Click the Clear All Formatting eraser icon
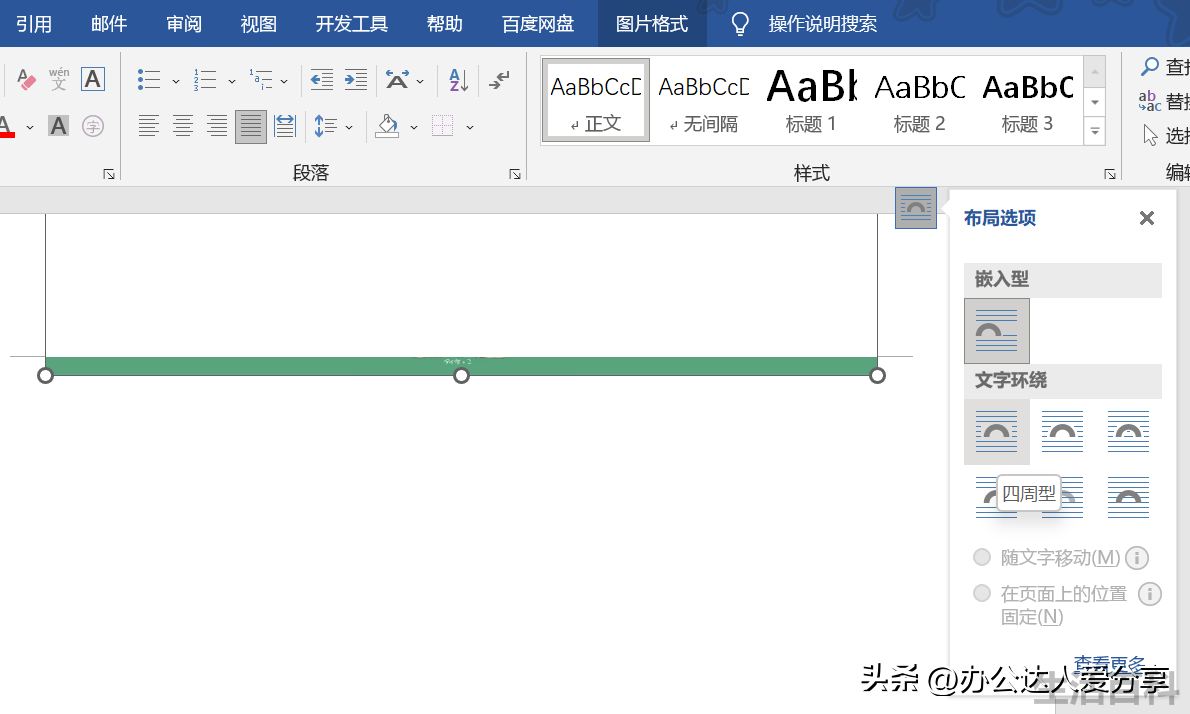 point(25,79)
